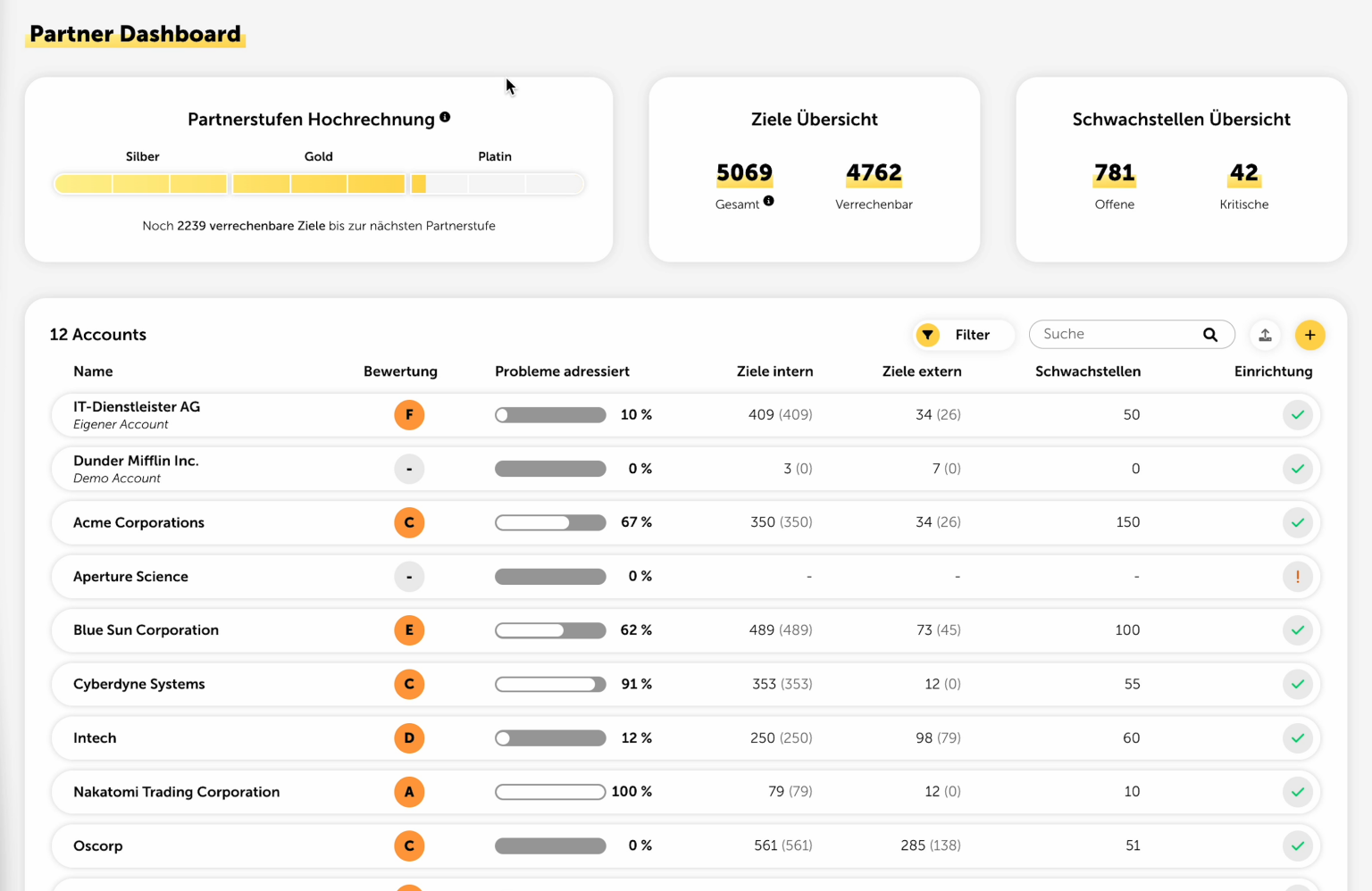Click the 4762 Verrechenbar goals figure
This screenshot has height=891, width=1372.
[x=874, y=173]
